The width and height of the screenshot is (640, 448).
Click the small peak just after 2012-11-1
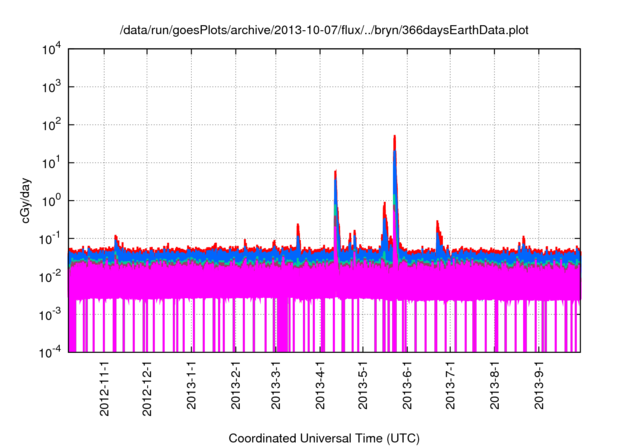116,238
